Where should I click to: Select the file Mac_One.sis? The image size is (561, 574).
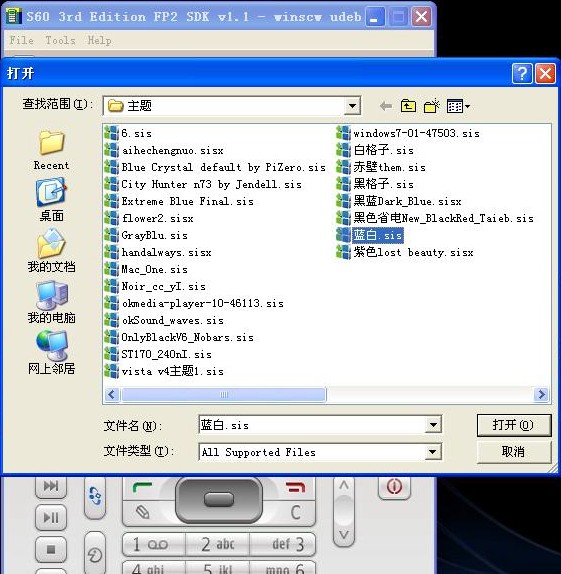point(146,269)
